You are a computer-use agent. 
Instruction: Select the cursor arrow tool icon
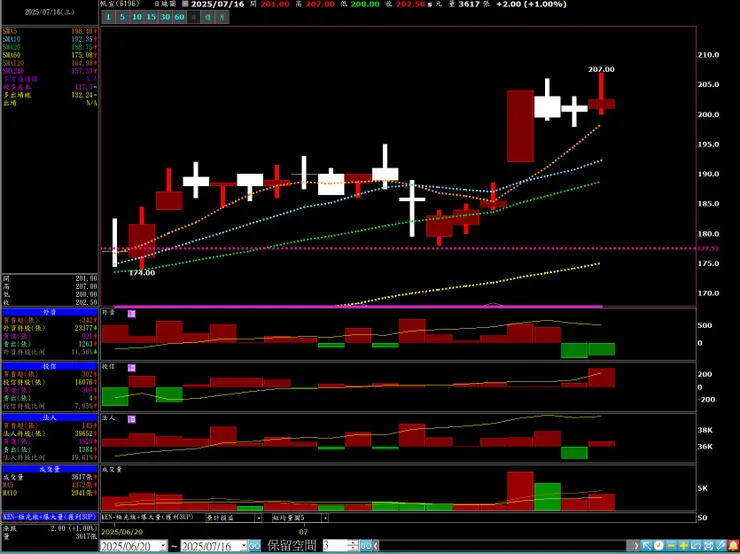(647, 546)
